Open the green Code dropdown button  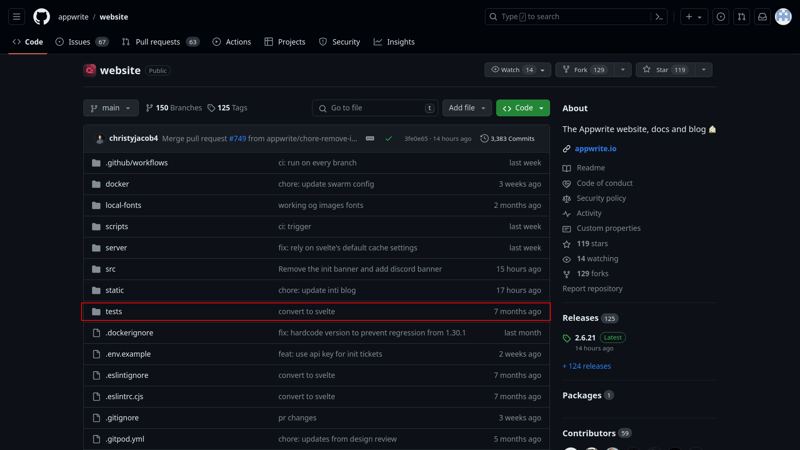(x=523, y=108)
